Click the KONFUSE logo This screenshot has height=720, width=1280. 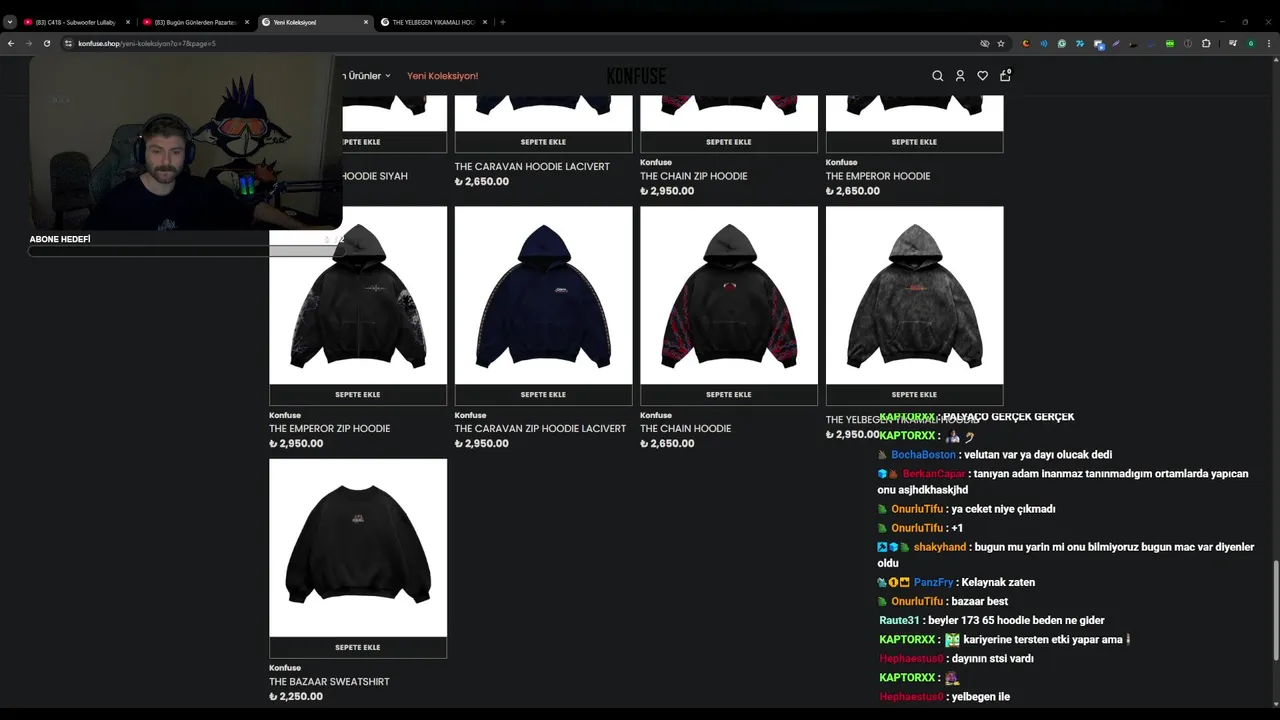click(x=636, y=76)
